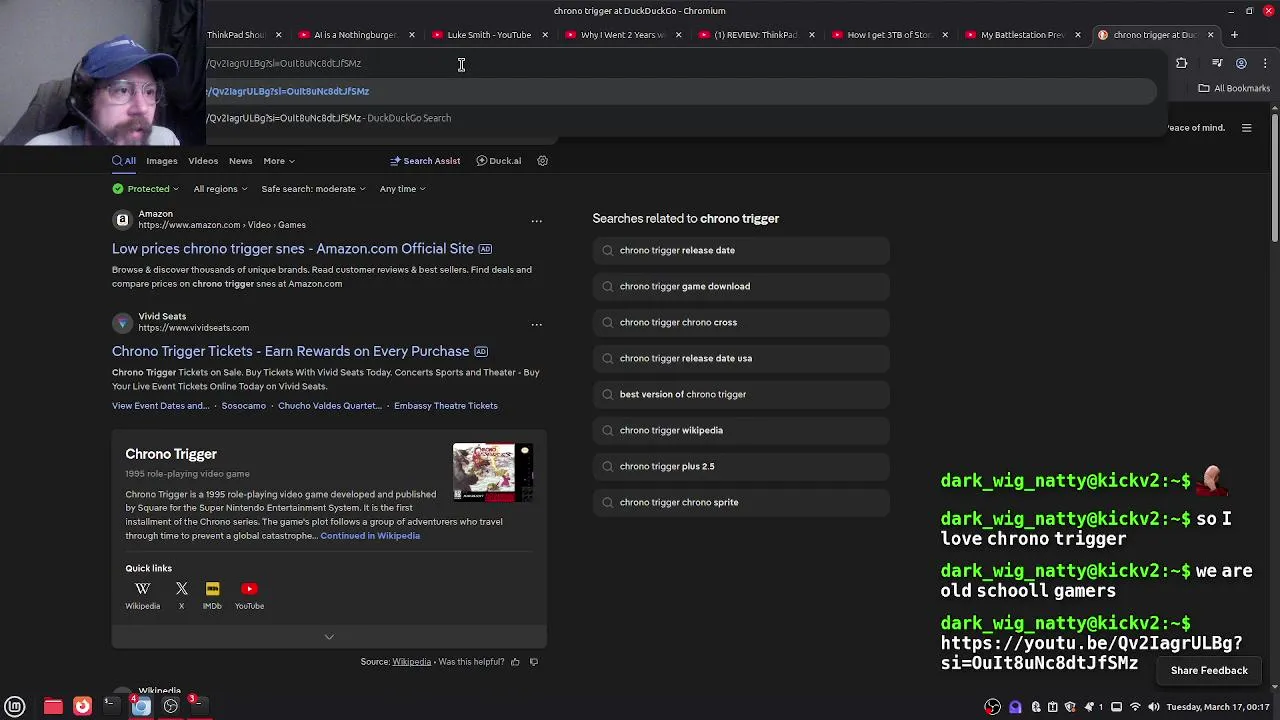Open the Amazon Low prices chrono trigger link
This screenshot has height=720, width=1280.
(293, 249)
